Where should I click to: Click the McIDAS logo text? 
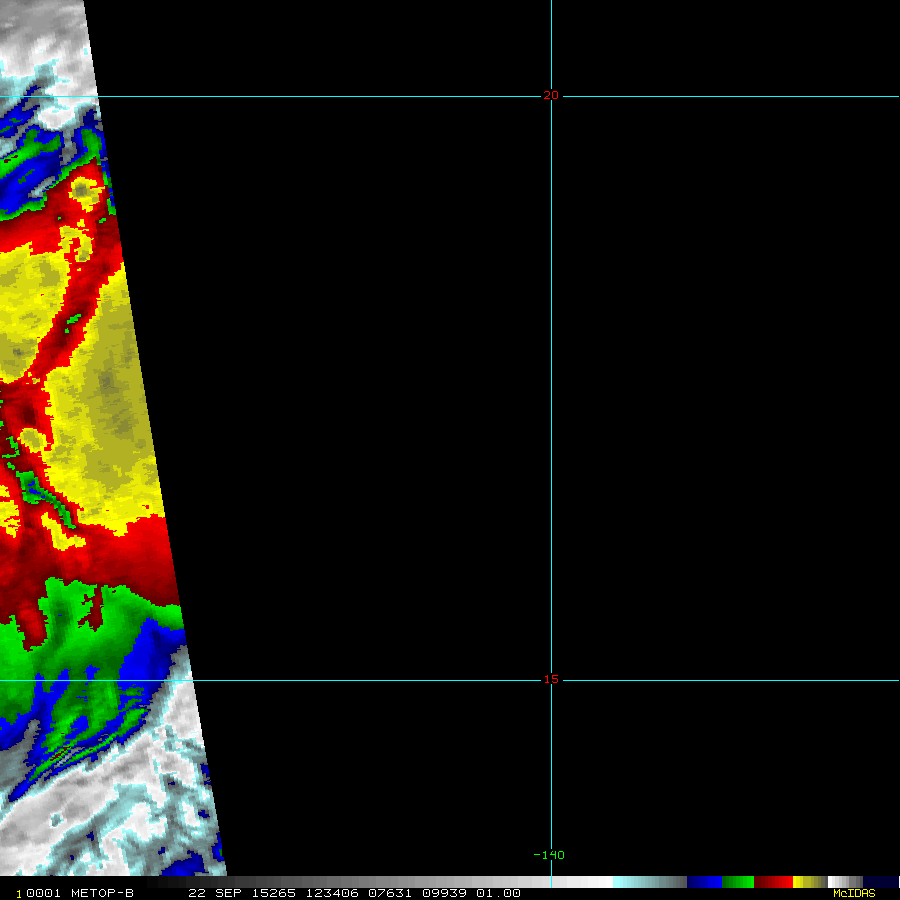coord(854,893)
